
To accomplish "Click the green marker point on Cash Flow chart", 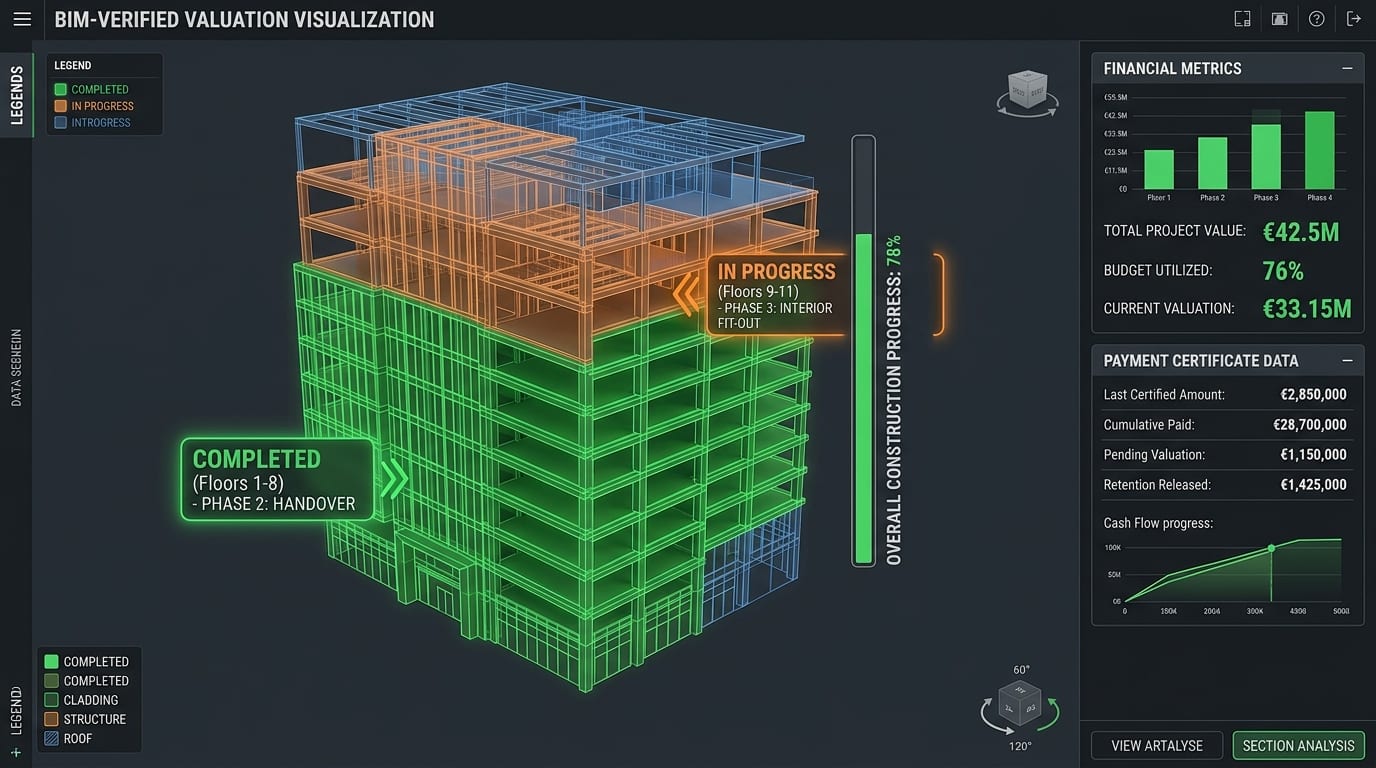I will pos(1271,548).
